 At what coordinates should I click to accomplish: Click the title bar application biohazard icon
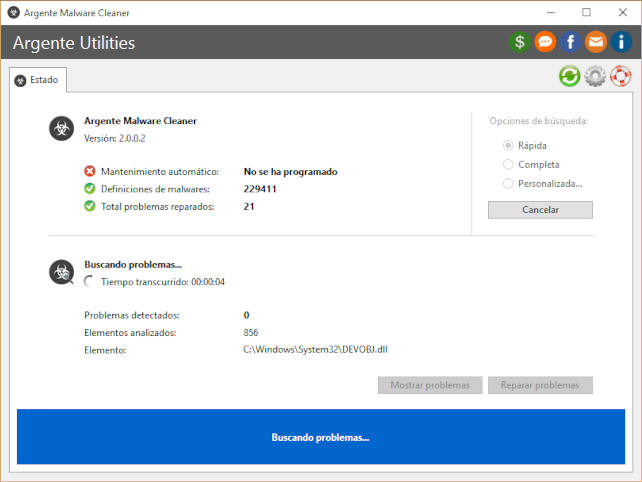[x=14, y=13]
